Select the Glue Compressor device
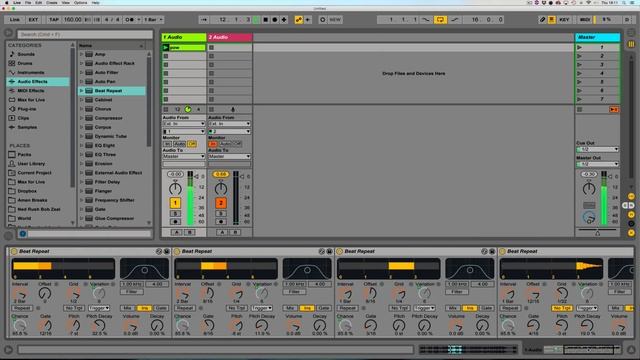 point(114,218)
